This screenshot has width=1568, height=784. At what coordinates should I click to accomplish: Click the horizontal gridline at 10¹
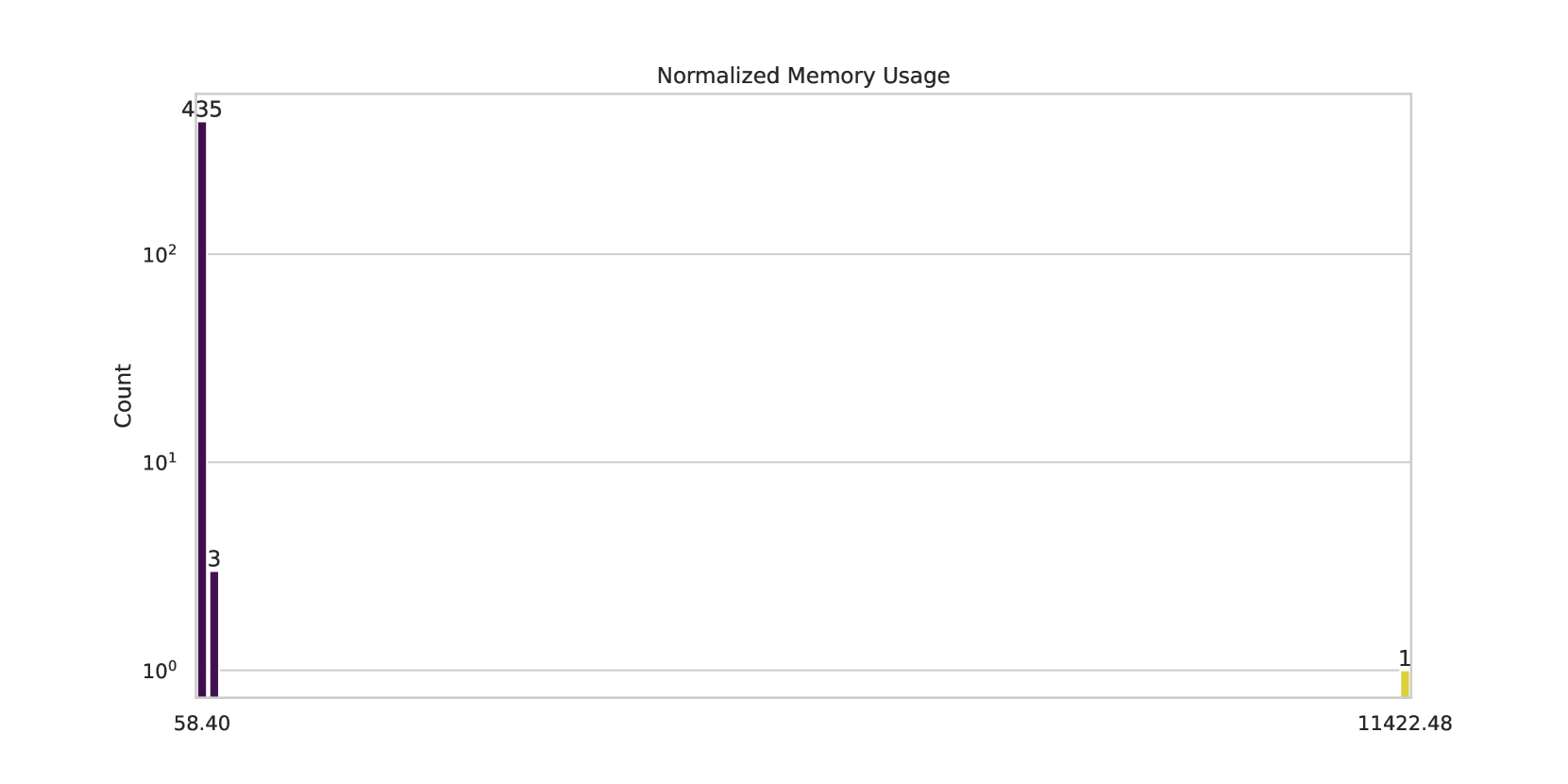click(802, 462)
